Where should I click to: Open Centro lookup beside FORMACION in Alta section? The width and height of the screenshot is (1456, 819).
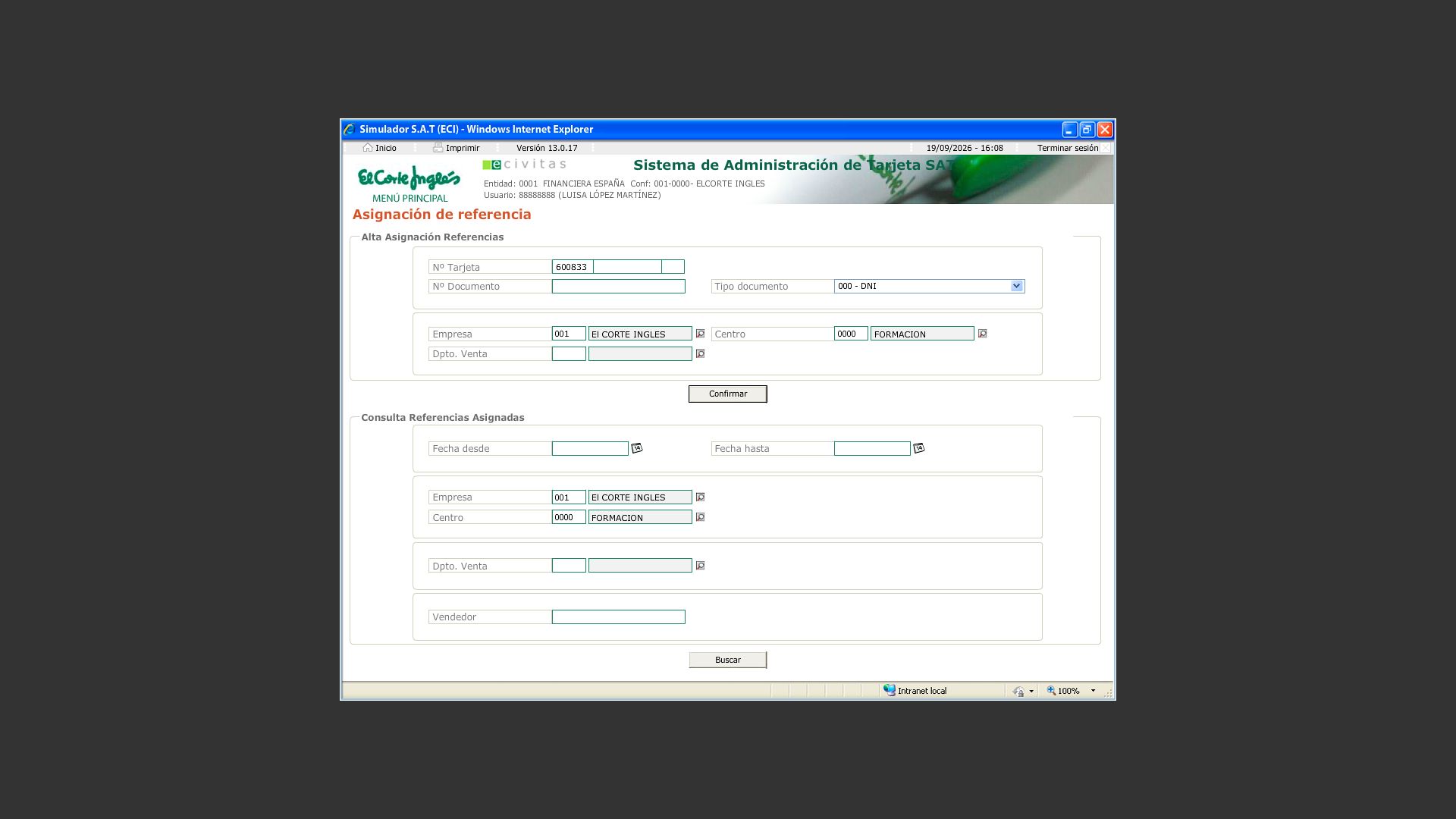click(x=982, y=334)
